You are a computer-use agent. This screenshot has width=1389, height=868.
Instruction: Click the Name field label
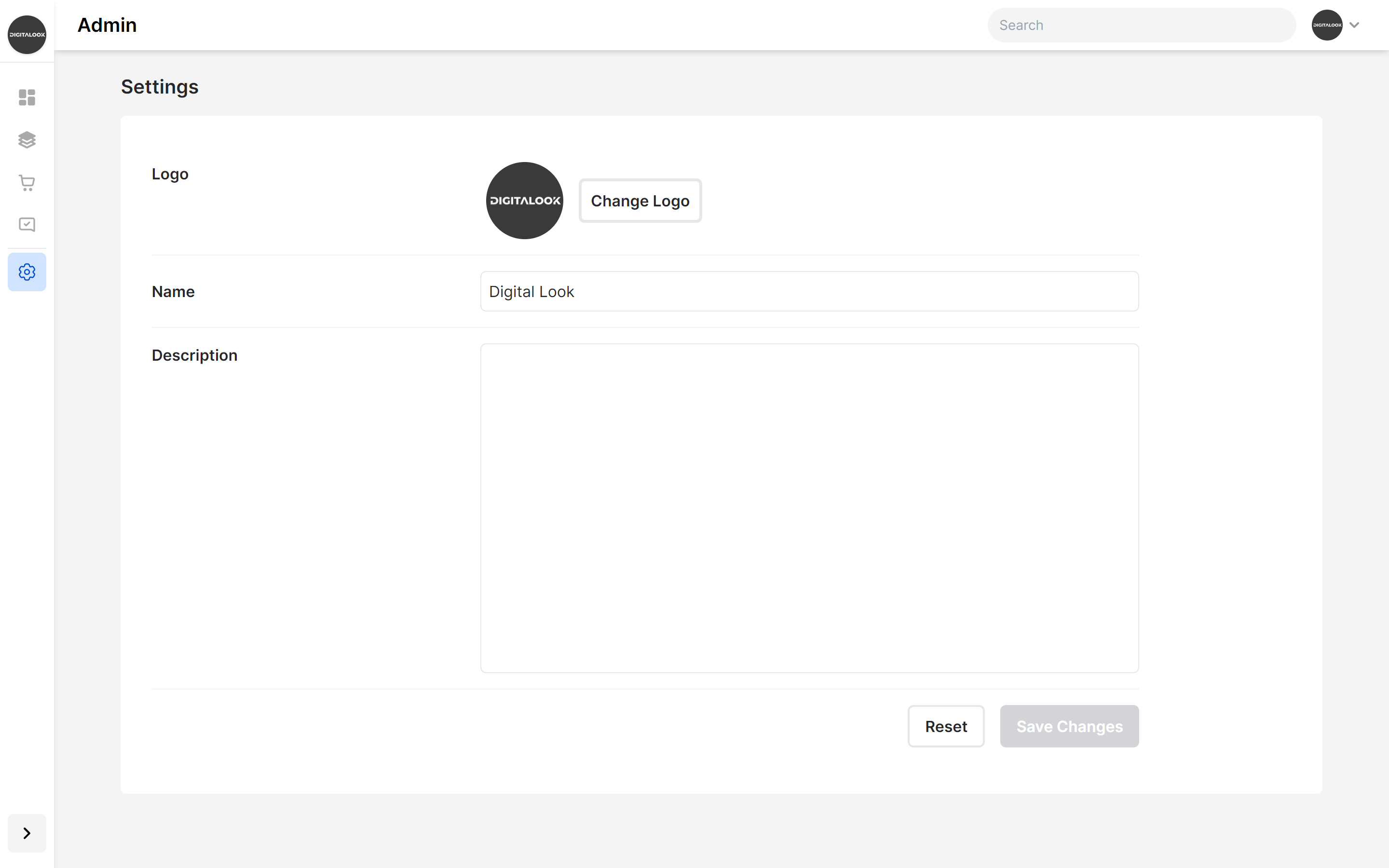173,292
